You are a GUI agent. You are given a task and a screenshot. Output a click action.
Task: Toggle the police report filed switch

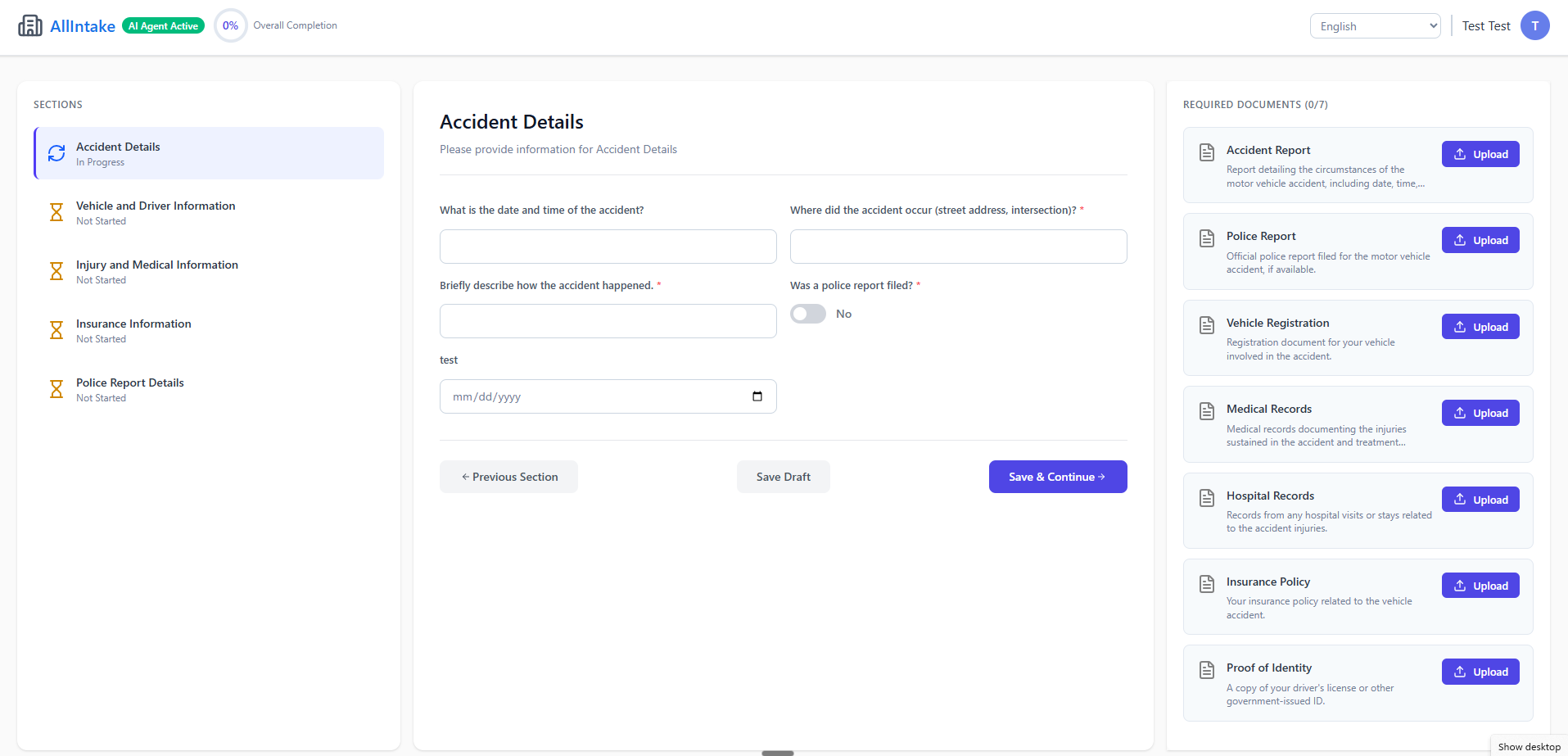click(x=808, y=314)
